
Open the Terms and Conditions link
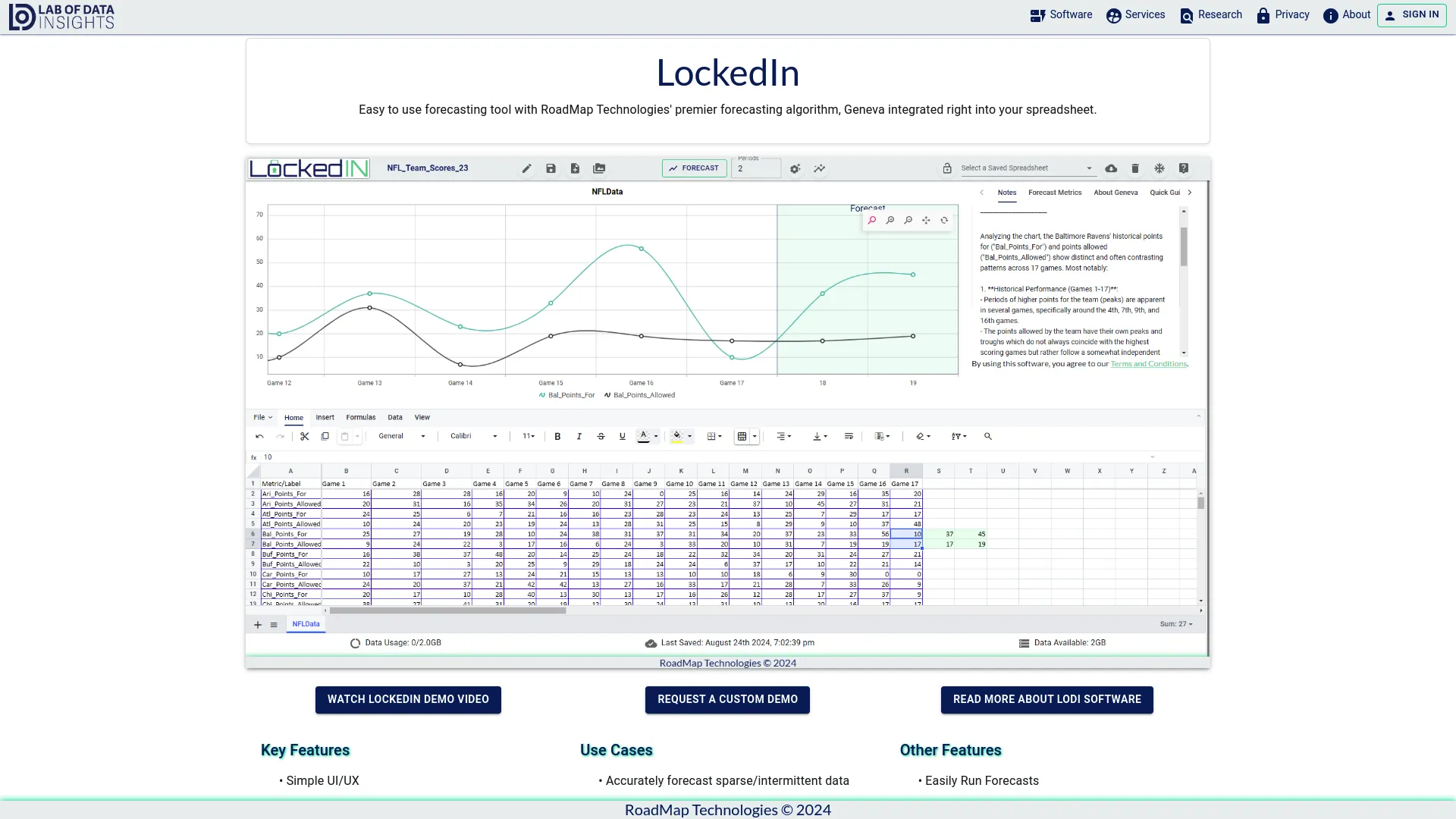coord(1148,364)
